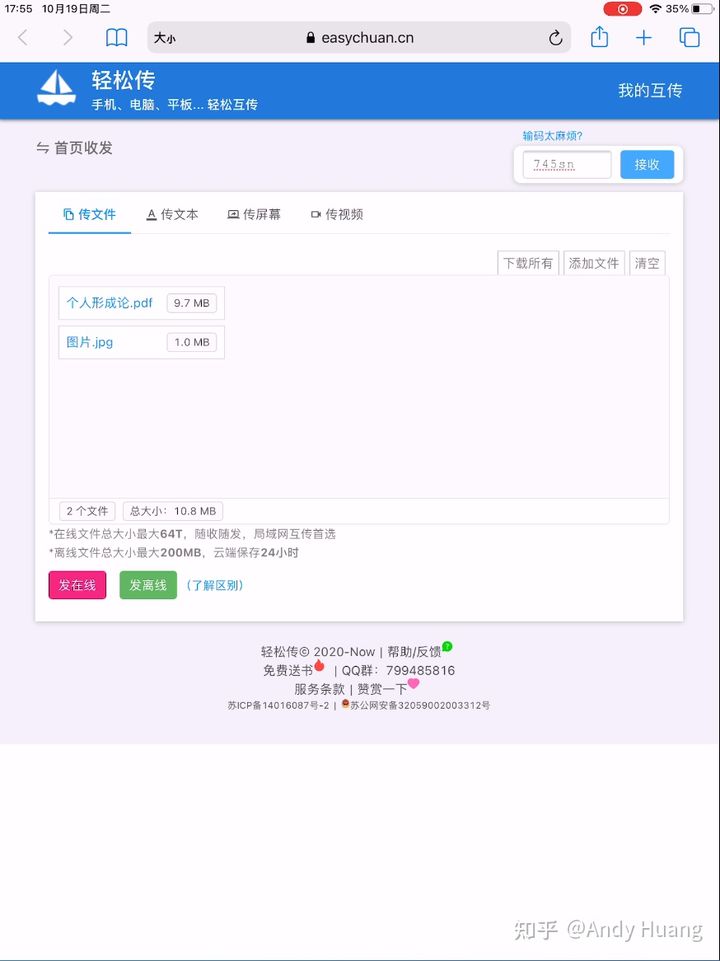Screen dimensions: 720x961
Task: Open the file 图片.jpg
Action: (89, 342)
